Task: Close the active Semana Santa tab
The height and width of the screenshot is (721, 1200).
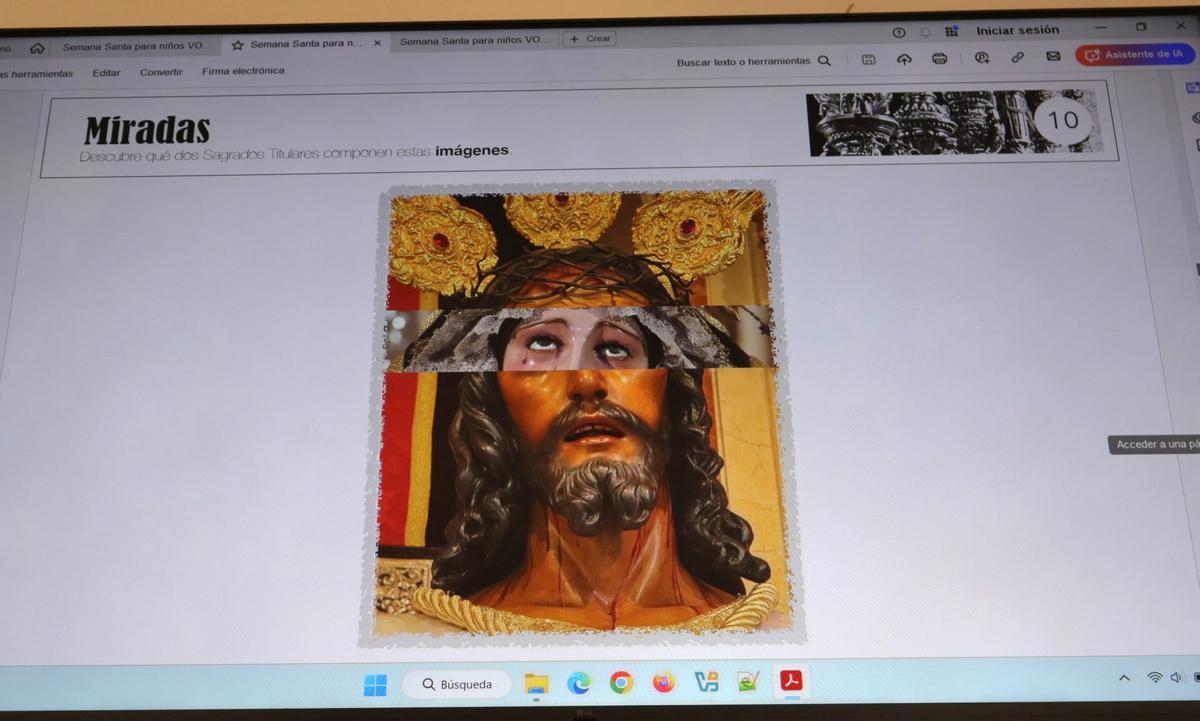Action: point(377,43)
